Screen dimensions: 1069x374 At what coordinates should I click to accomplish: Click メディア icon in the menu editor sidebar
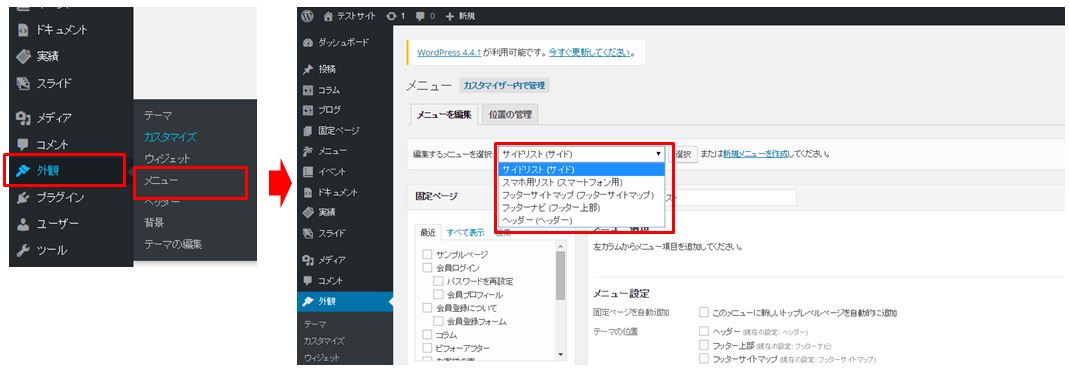(x=308, y=260)
